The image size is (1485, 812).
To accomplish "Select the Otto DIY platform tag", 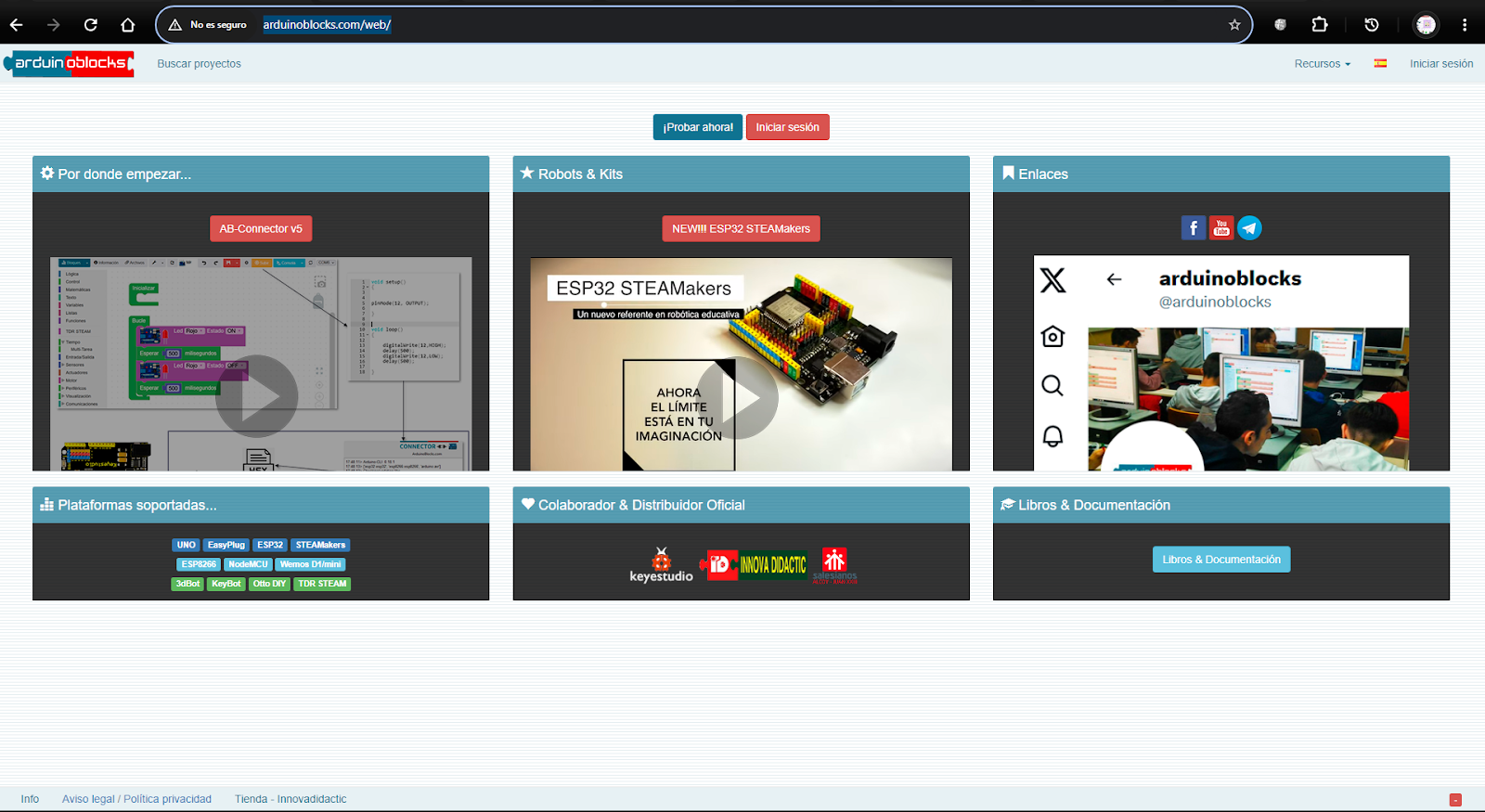I will (269, 584).
